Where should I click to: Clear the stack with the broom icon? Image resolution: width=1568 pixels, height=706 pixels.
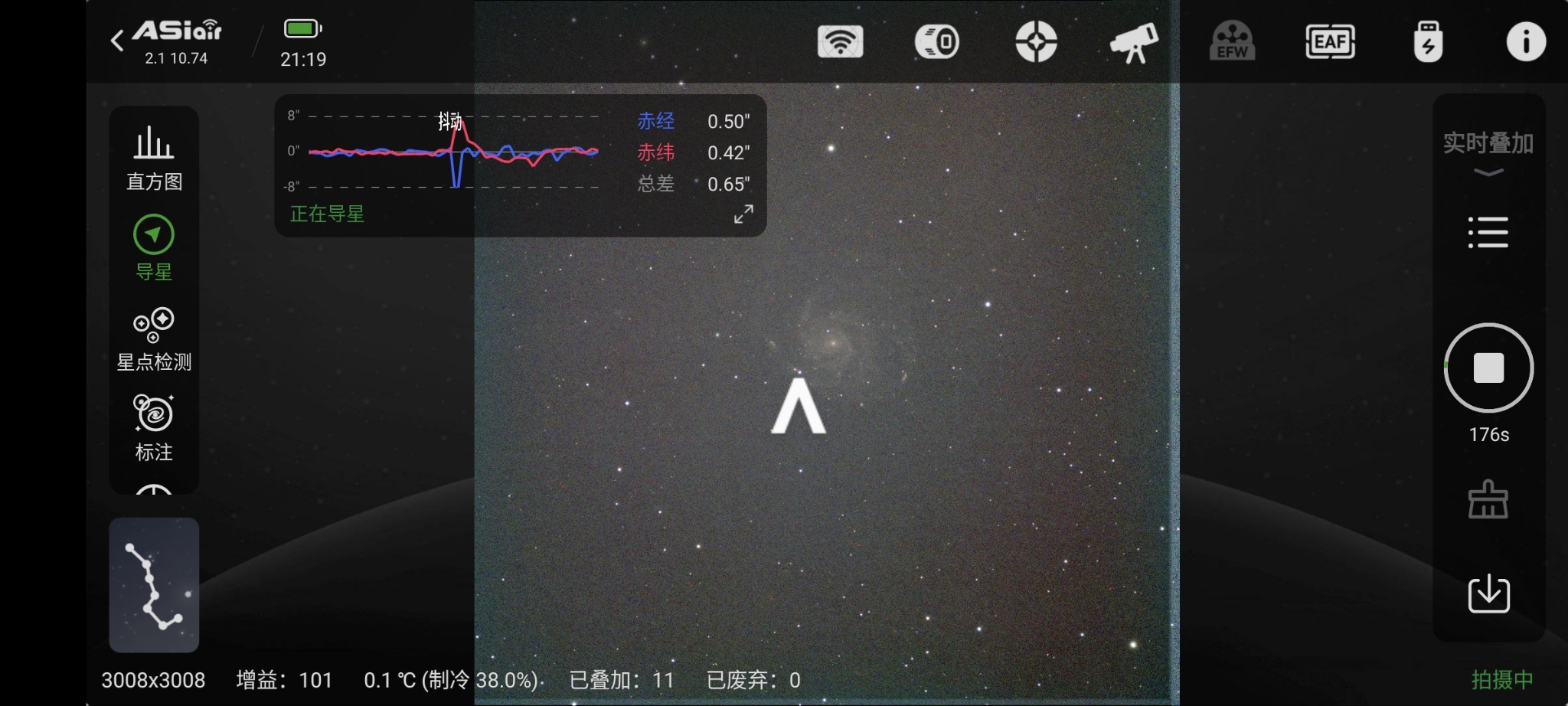pyautogui.click(x=1488, y=499)
